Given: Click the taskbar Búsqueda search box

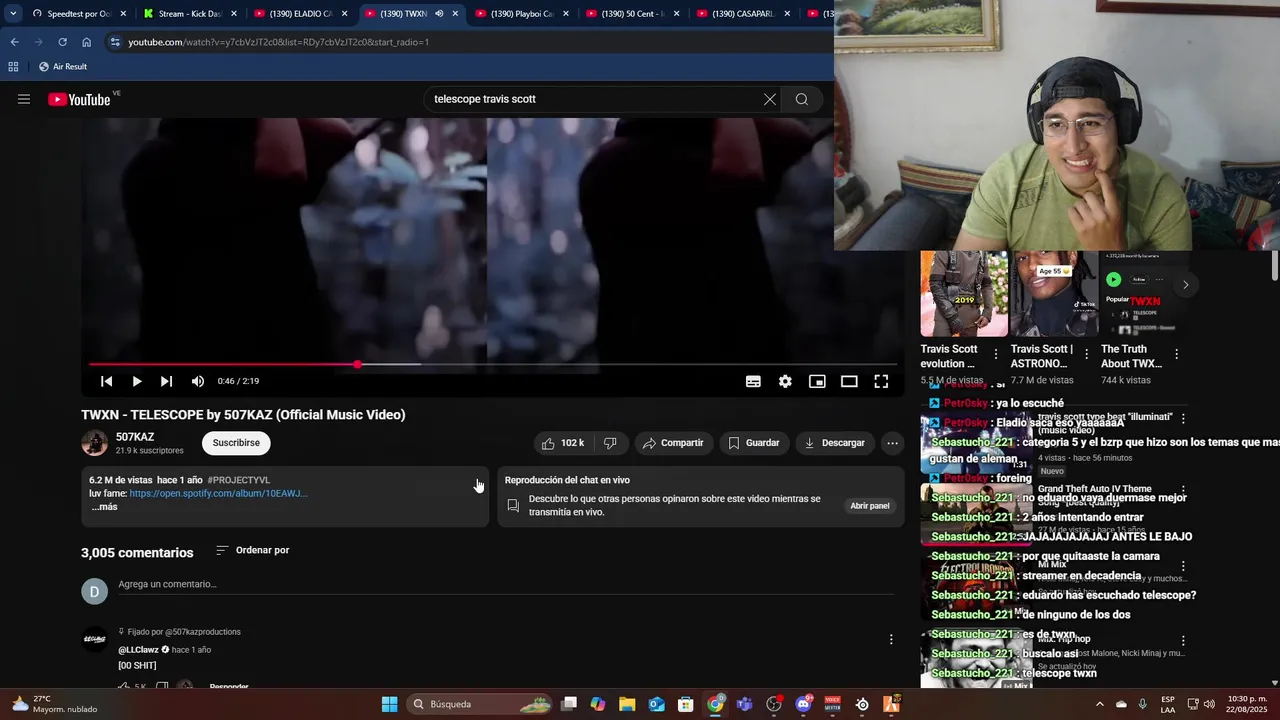Looking at the screenshot, I should point(481,704).
